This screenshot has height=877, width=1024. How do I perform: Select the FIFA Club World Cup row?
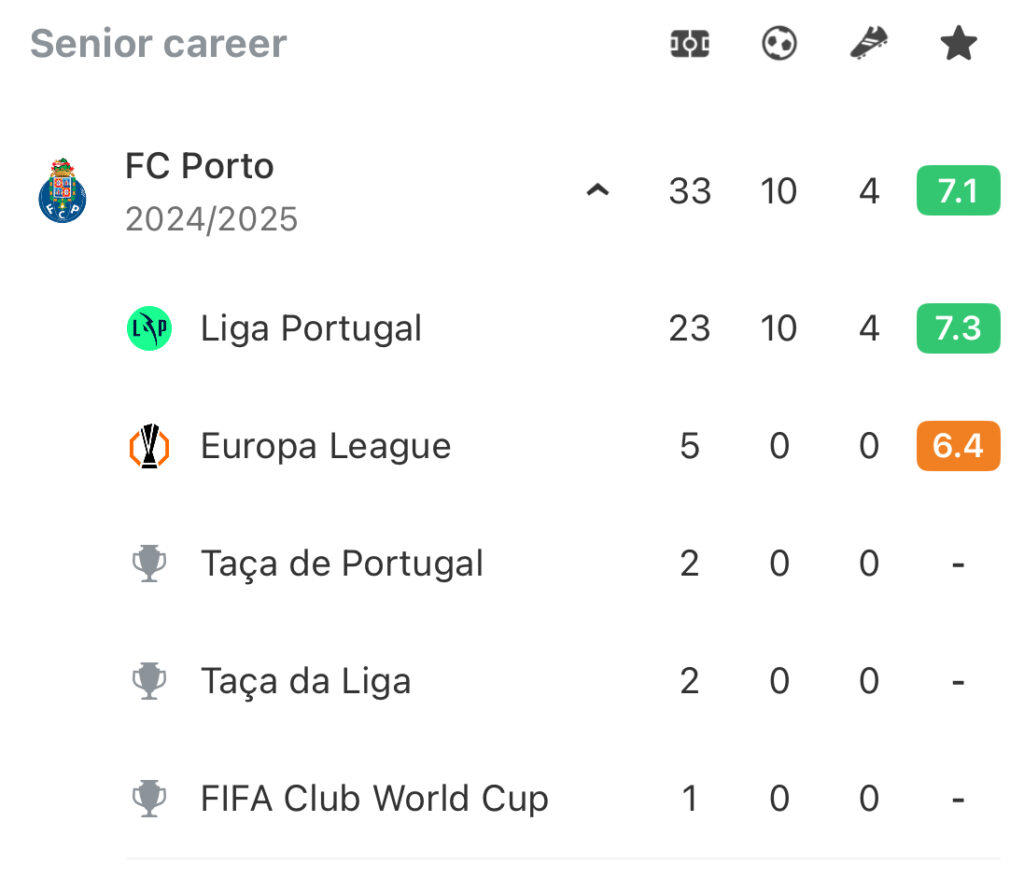pos(563,799)
